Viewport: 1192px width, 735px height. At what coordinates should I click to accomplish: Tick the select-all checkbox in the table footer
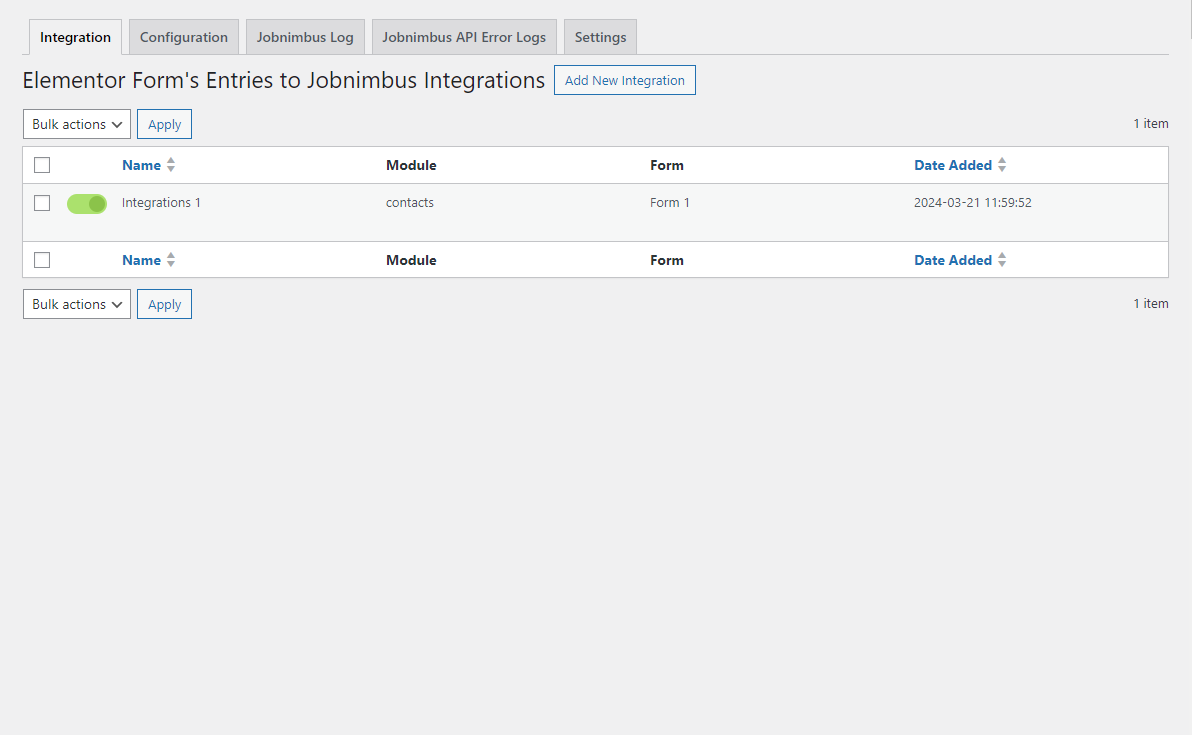(x=42, y=260)
